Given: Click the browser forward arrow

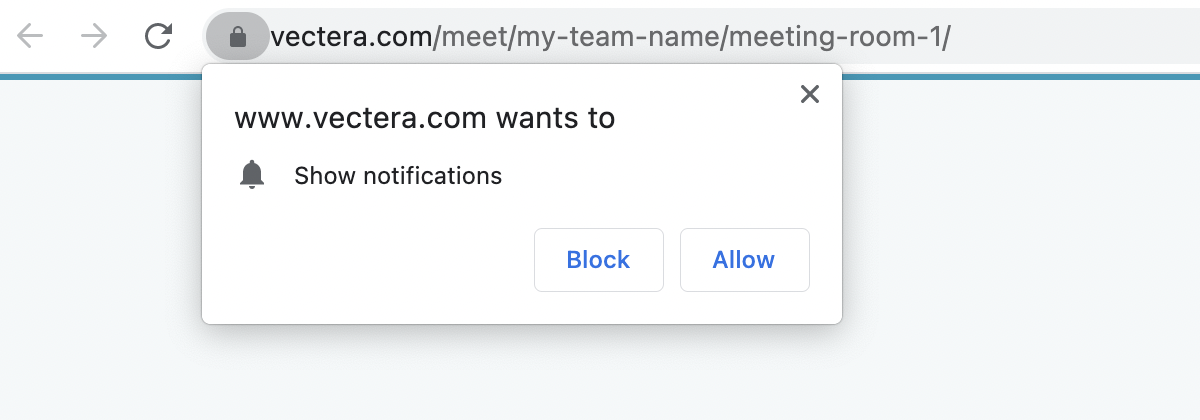Looking at the screenshot, I should (94, 37).
